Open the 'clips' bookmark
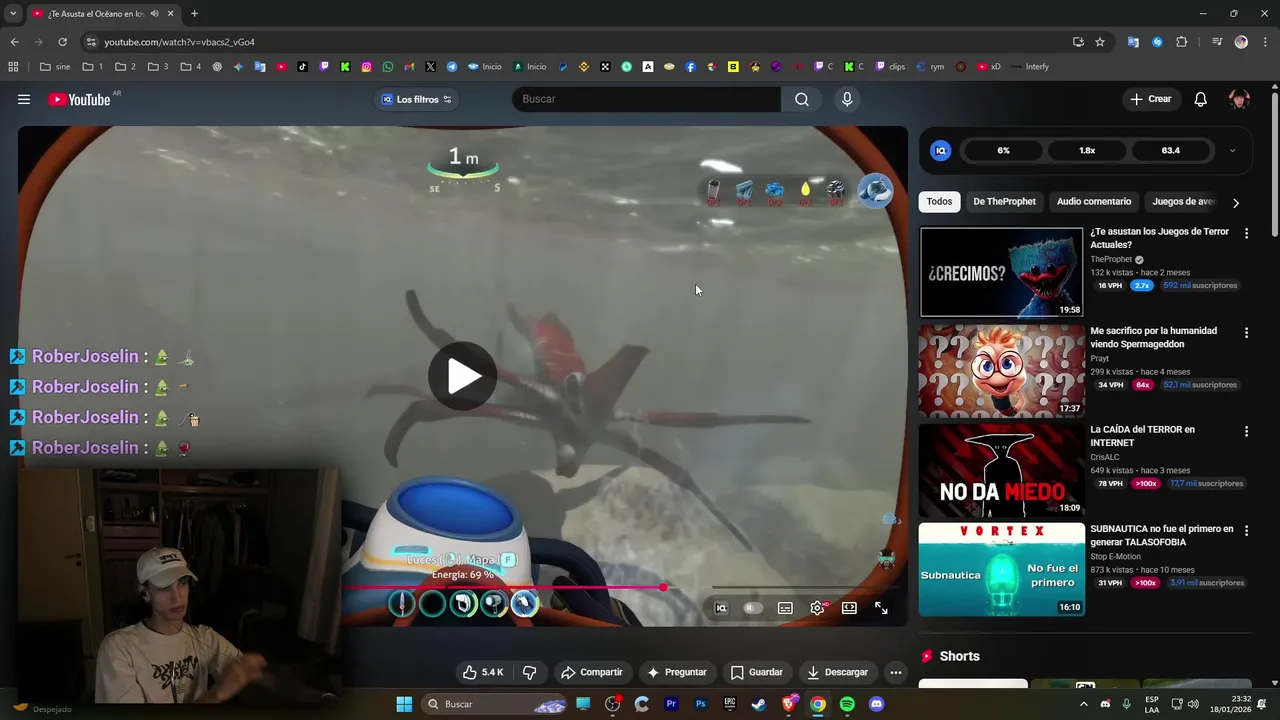This screenshot has width=1280, height=720. pyautogui.click(x=890, y=67)
